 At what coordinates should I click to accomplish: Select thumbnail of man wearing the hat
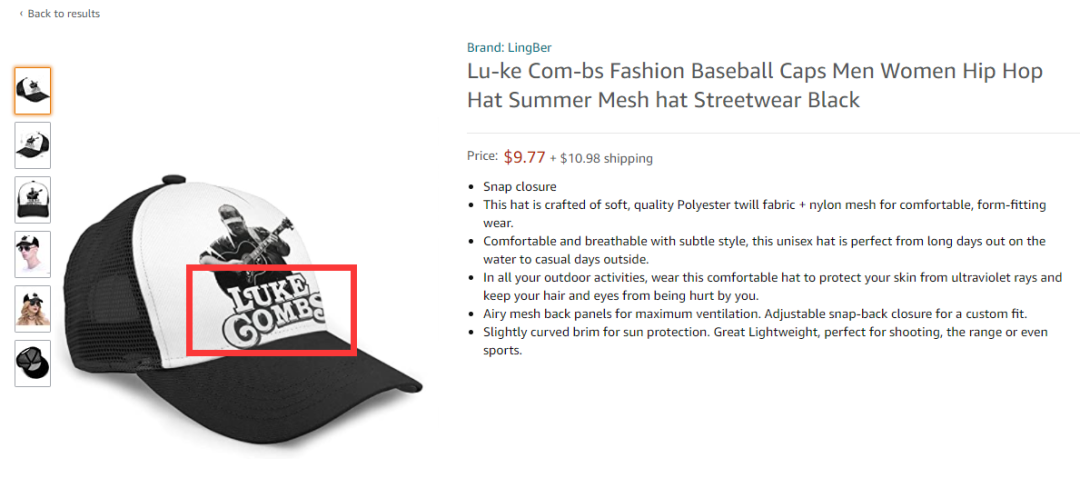point(33,254)
